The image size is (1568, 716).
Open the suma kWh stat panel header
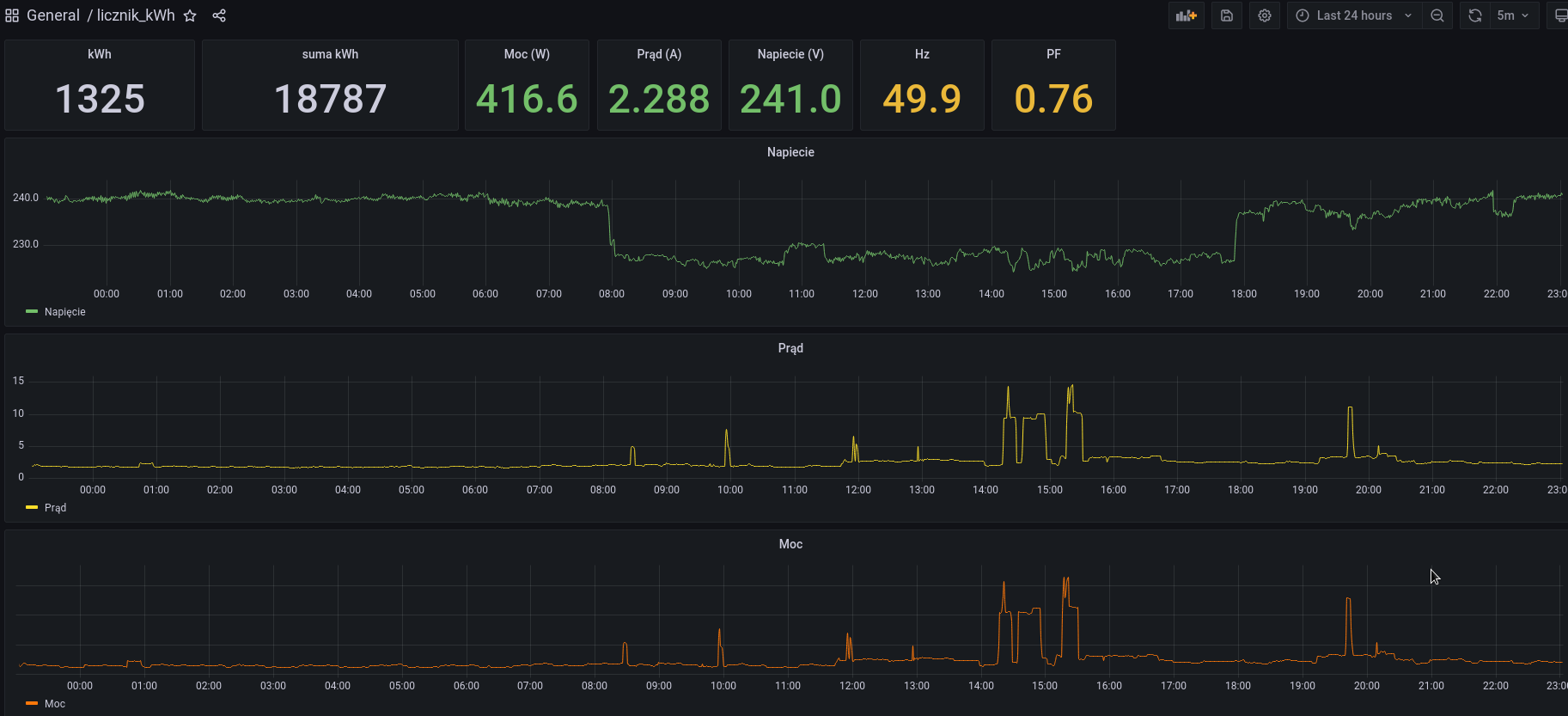click(x=330, y=54)
